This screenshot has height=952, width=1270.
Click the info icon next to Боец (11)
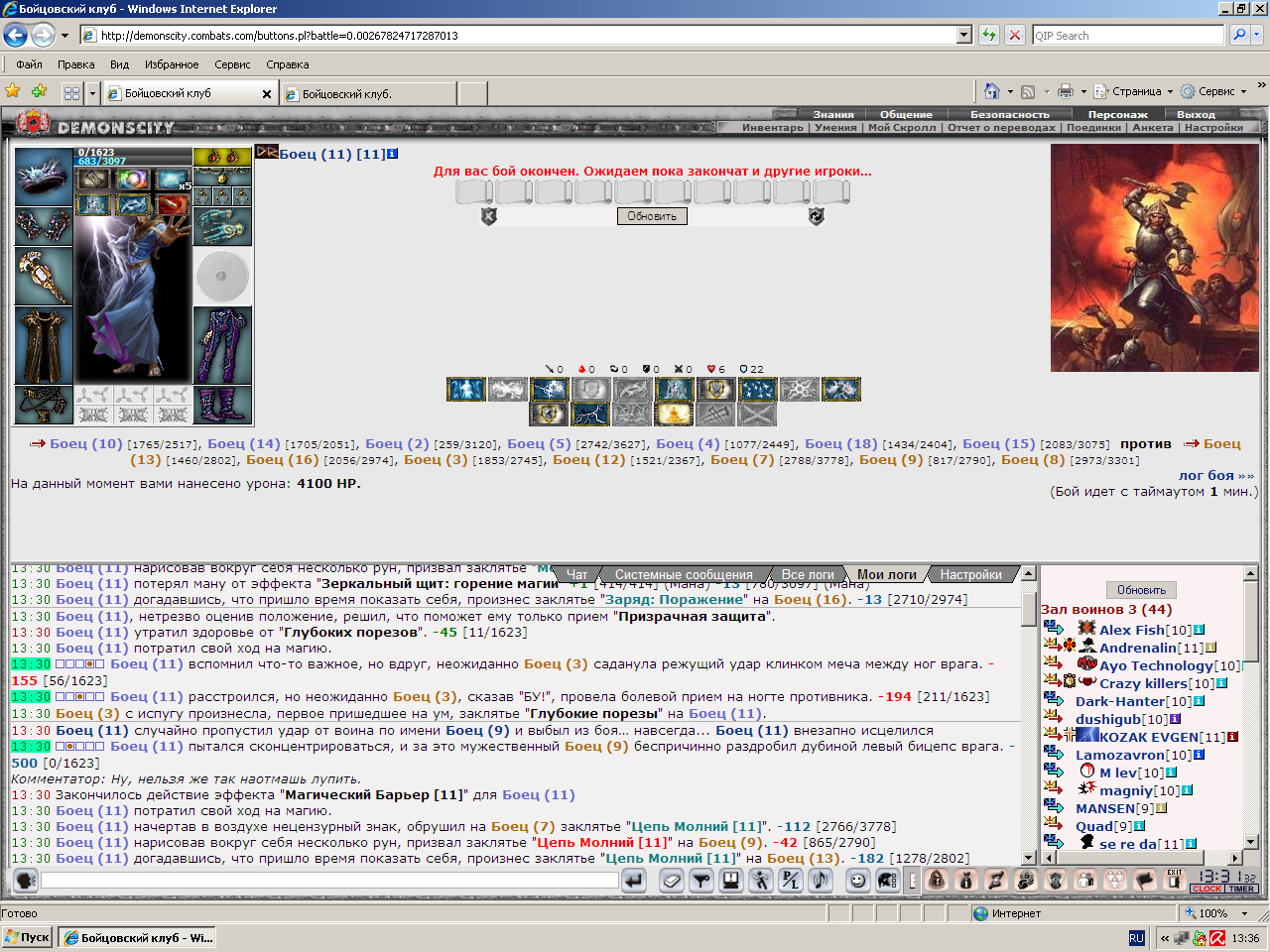393,154
